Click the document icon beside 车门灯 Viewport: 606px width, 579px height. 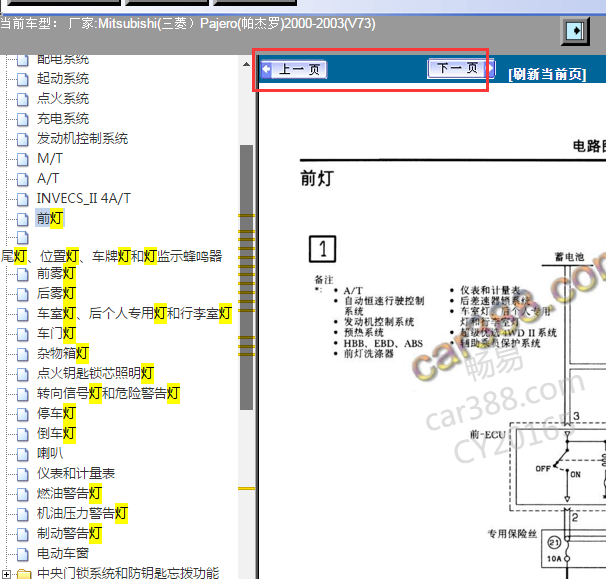point(23,334)
